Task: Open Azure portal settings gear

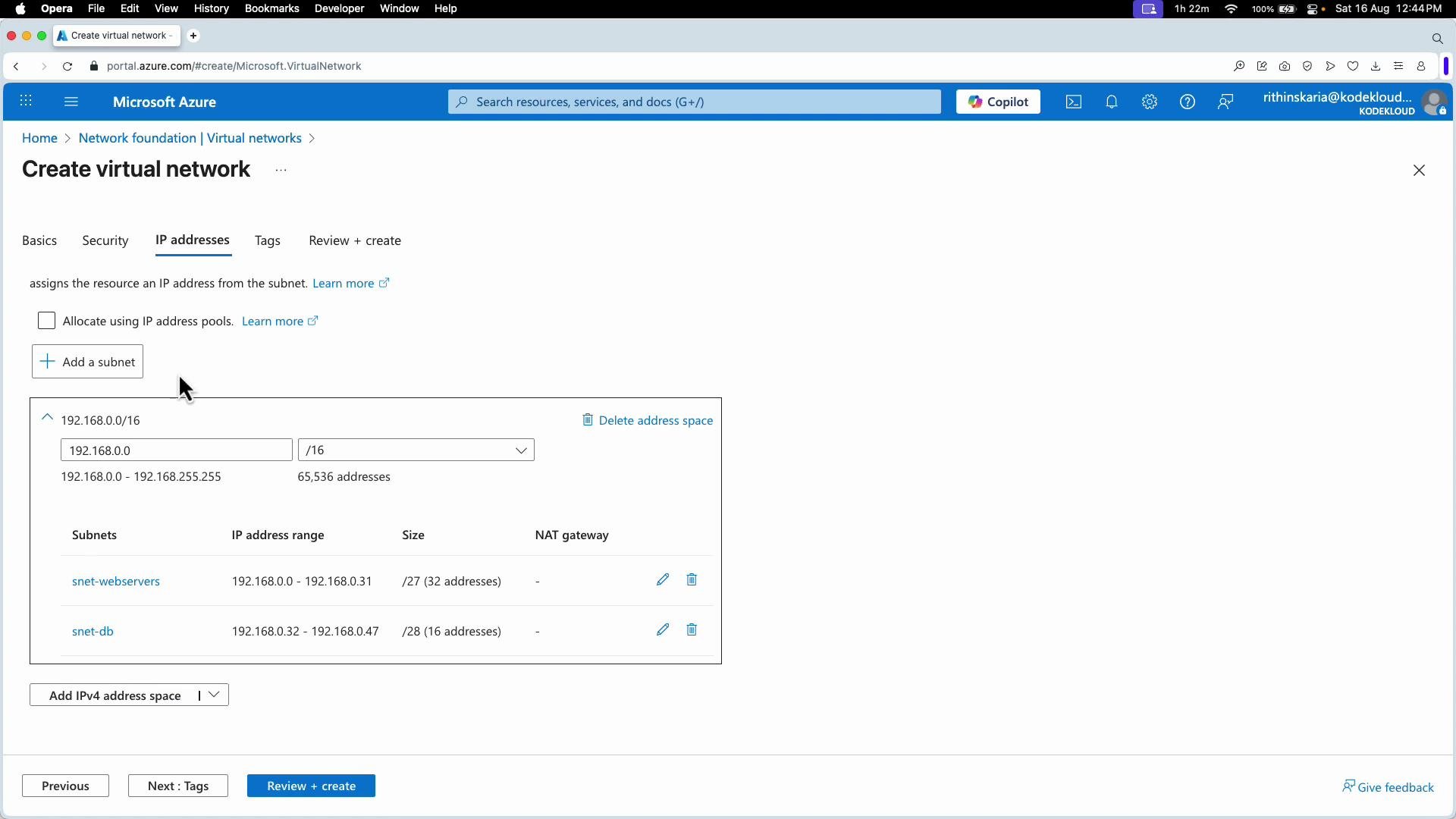Action: [1150, 102]
